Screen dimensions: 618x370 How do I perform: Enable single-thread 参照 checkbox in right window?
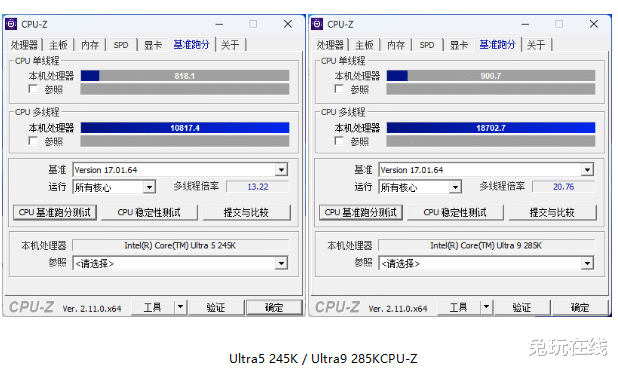click(339, 89)
